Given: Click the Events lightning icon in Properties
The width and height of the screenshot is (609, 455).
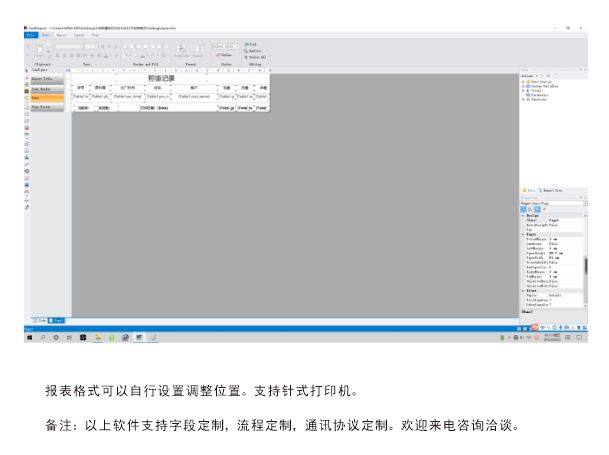Looking at the screenshot, I should pyautogui.click(x=544, y=209).
